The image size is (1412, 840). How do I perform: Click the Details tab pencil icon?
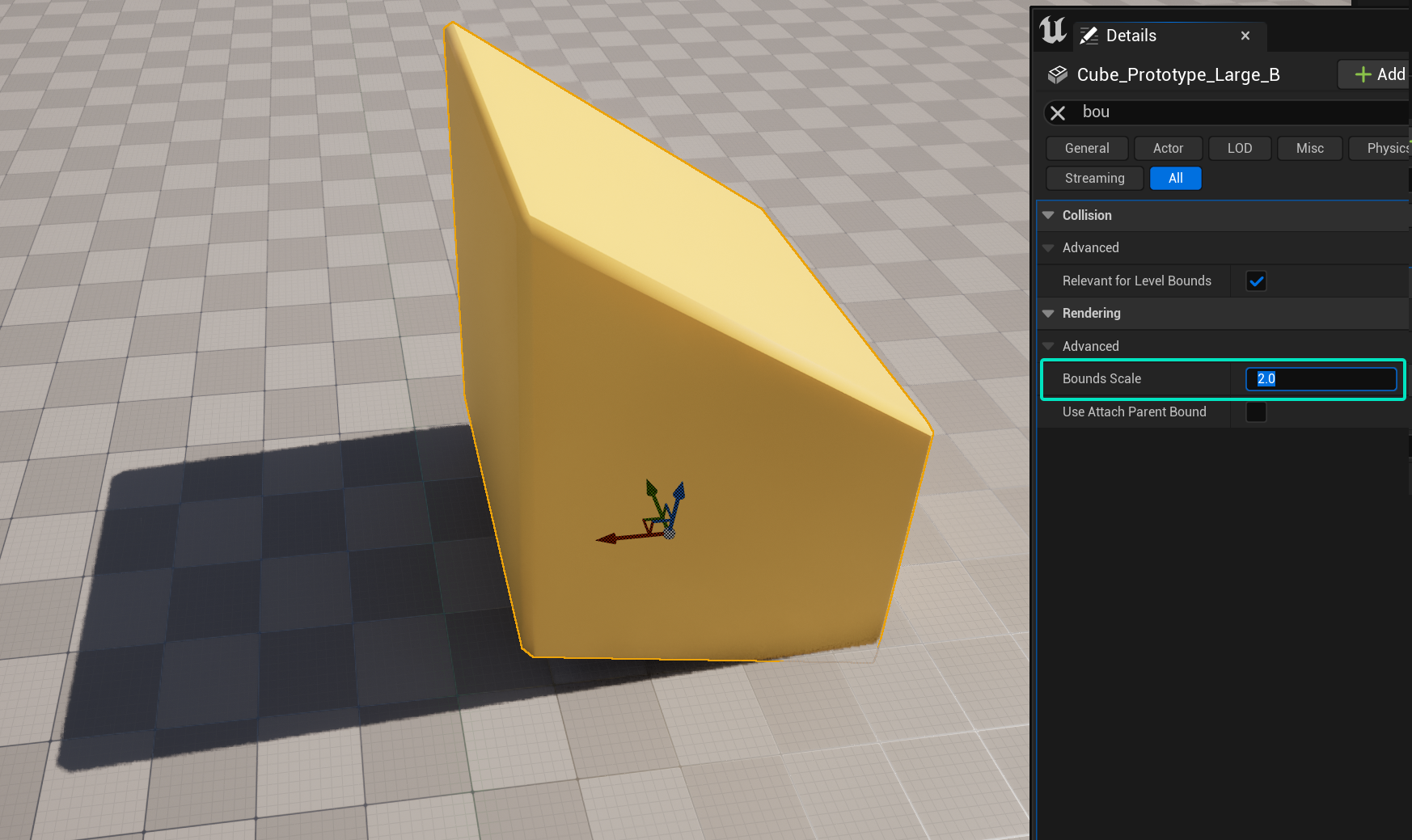coord(1089,36)
